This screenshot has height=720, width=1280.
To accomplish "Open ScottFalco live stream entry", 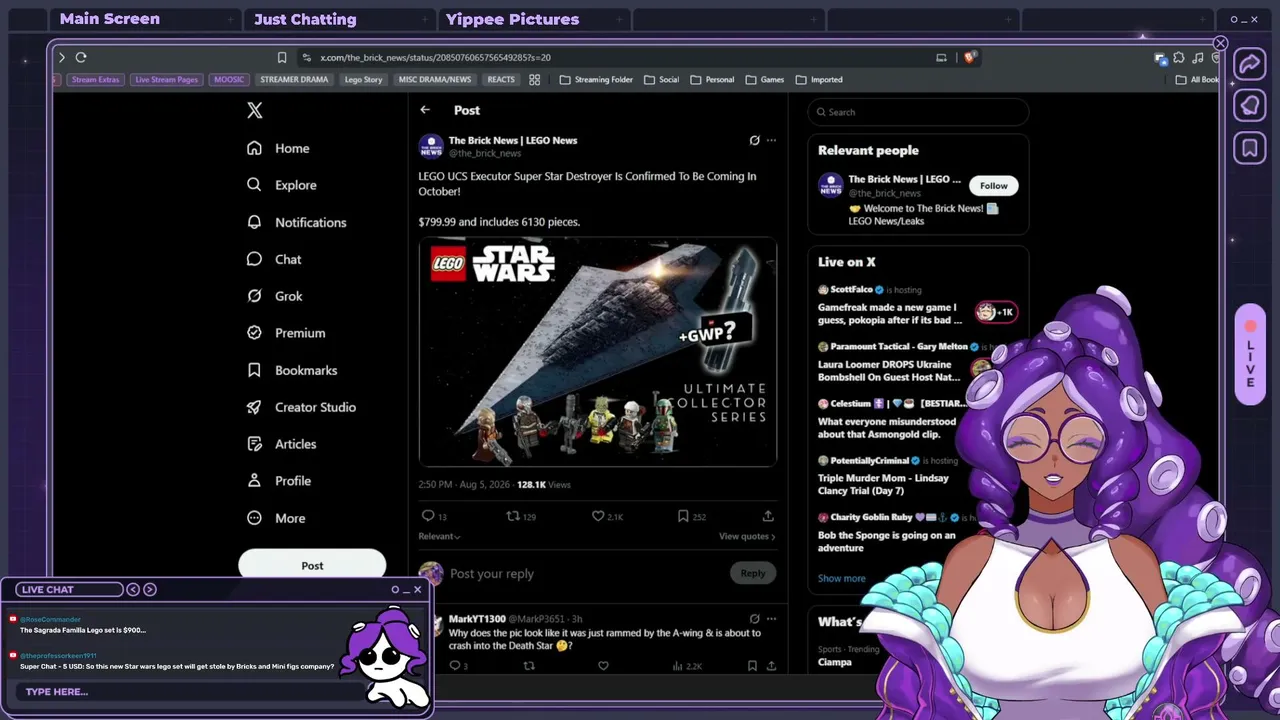I will (x=917, y=306).
